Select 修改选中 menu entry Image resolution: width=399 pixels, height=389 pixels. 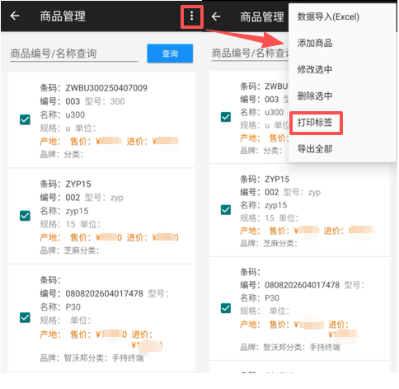315,69
